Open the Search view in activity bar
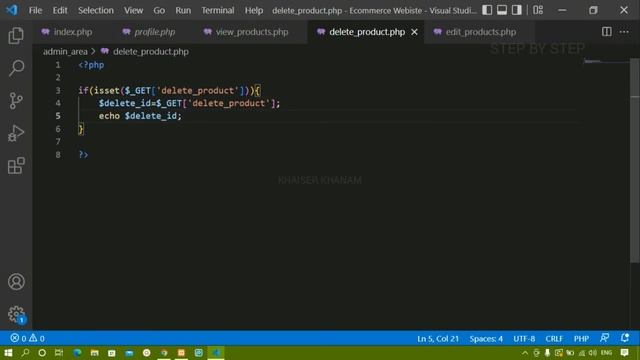Image resolution: width=640 pixels, height=360 pixels. (16, 68)
